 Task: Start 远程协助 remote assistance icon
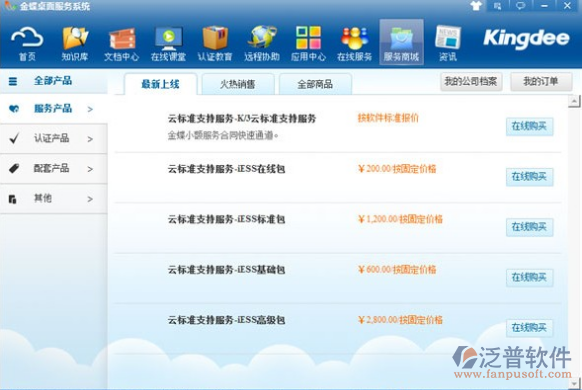[x=262, y=43]
